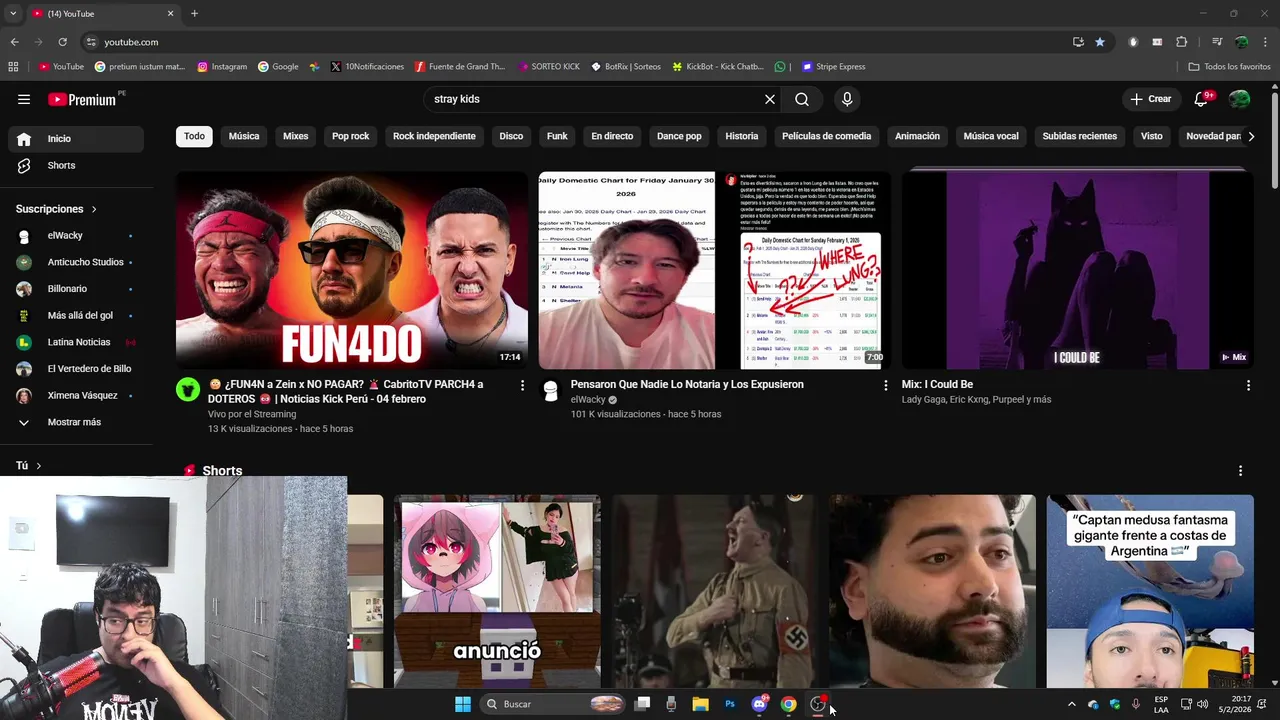This screenshot has height=720, width=1280.
Task: Select the En directo filter chip
Action: [x=612, y=136]
